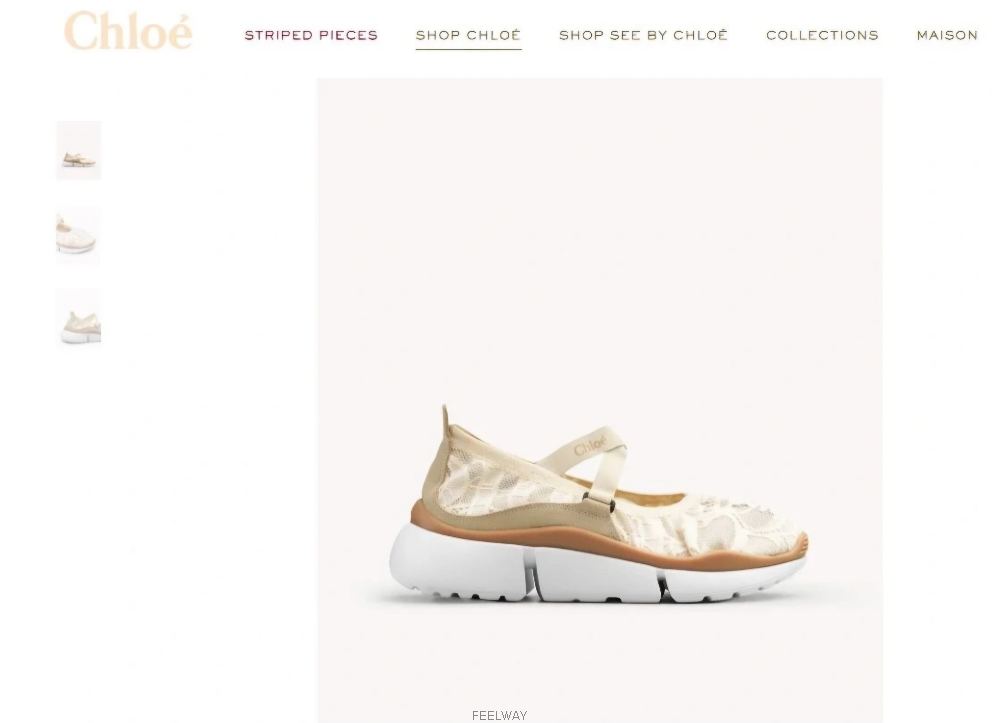
Task: Show the side-view sneaker thumbnail
Action: 78,150
